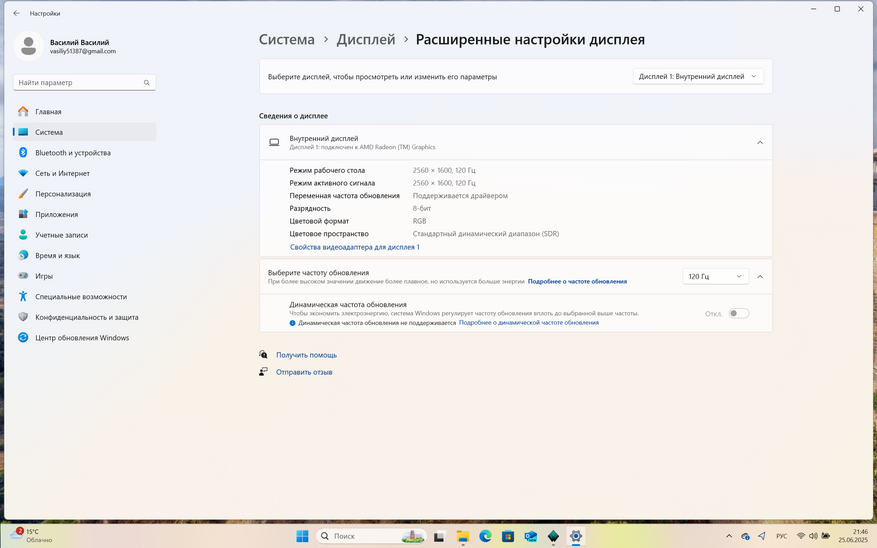Viewport: 877px width, 548px height.
Task: Show hidden tray icons chevron
Action: [x=729, y=536]
